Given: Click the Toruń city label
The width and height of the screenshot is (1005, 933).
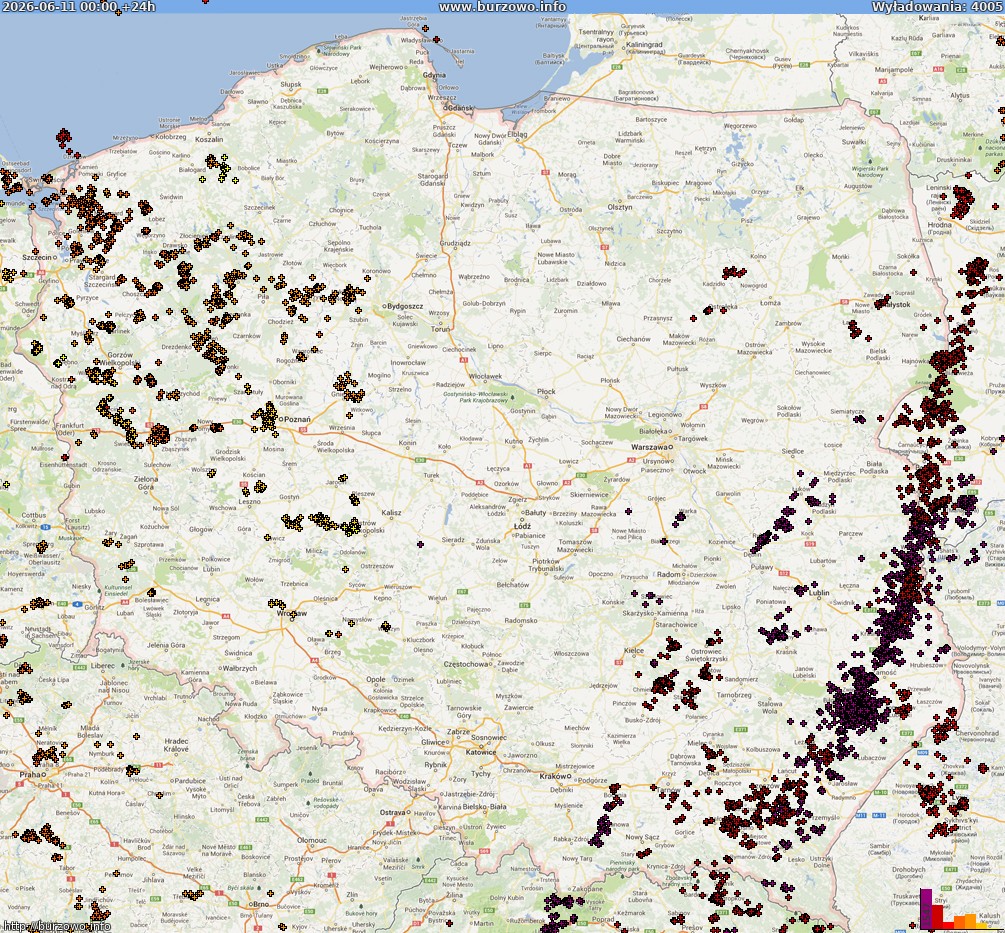Looking at the screenshot, I should pos(440,329).
